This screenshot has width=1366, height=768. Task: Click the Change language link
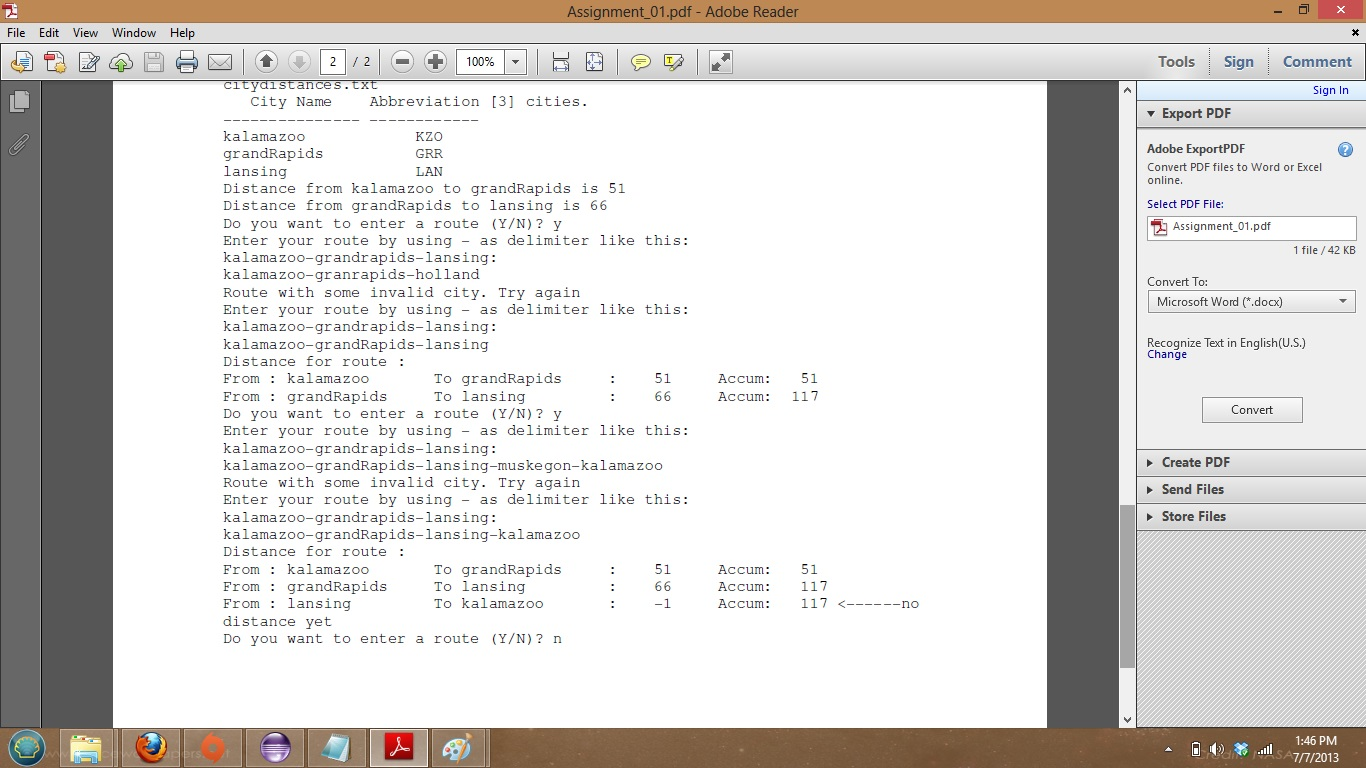click(1167, 355)
